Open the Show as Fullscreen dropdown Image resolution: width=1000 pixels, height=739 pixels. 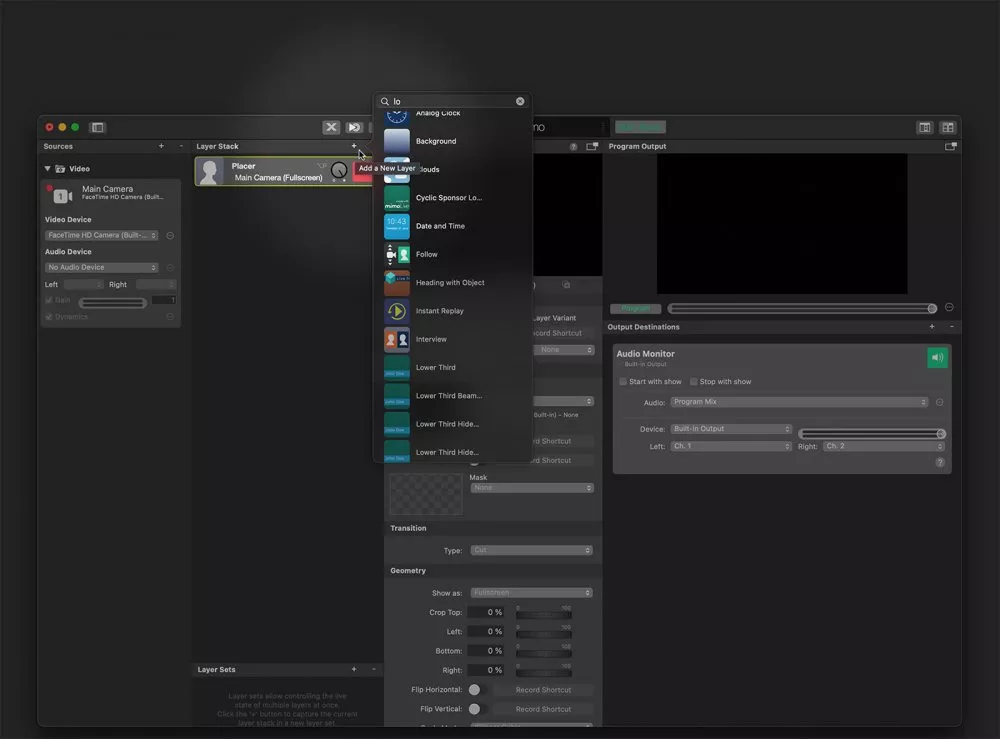[x=532, y=593]
